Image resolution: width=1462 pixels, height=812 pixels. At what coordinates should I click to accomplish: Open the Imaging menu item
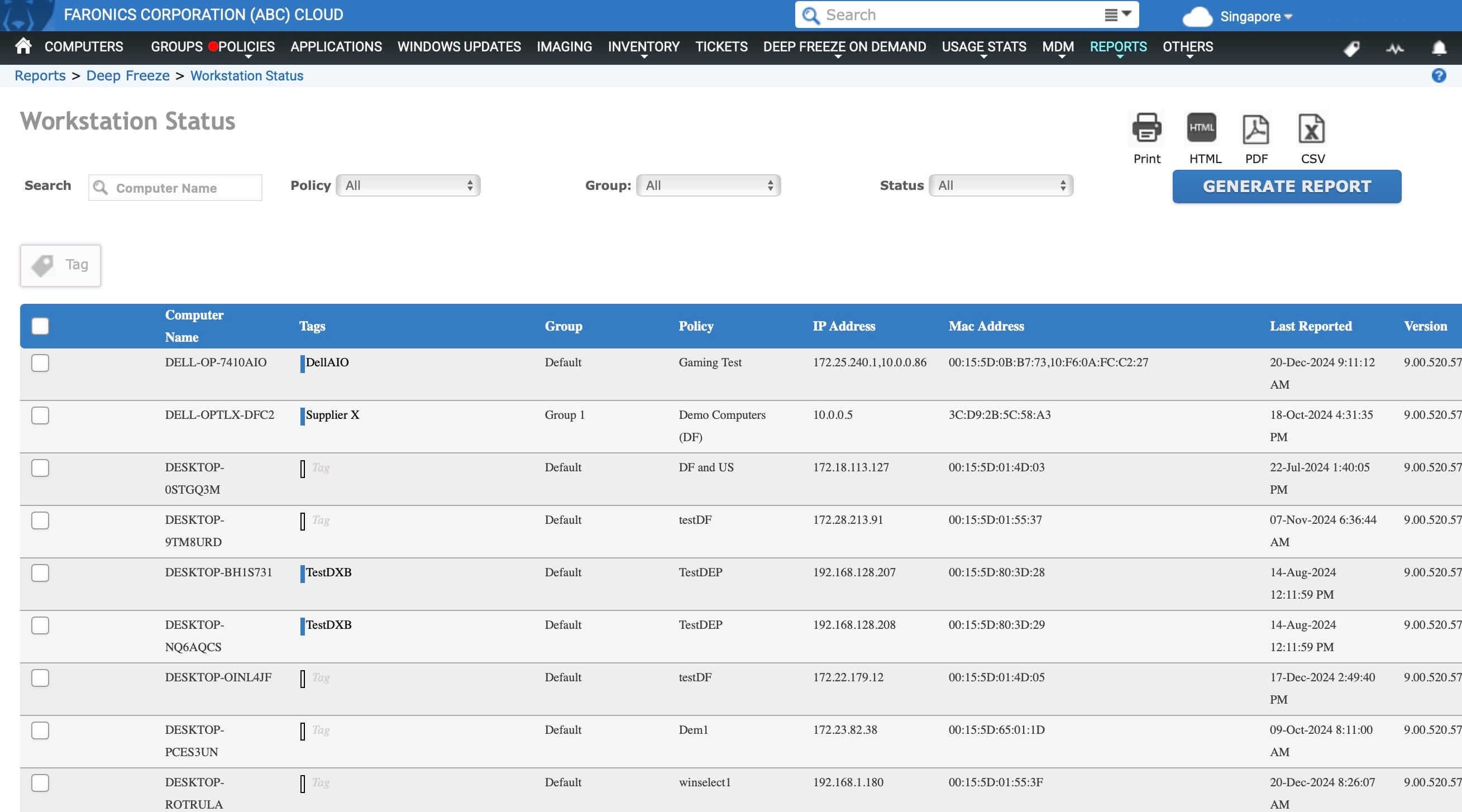tap(564, 46)
